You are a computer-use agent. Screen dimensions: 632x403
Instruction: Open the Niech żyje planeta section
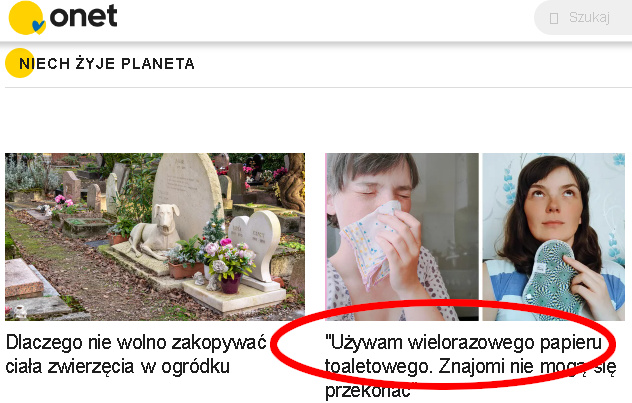tap(107, 64)
